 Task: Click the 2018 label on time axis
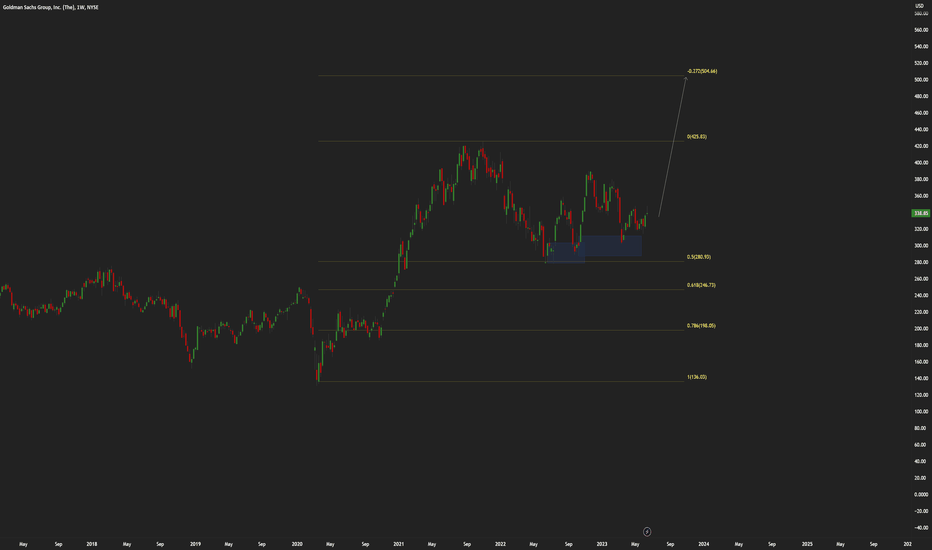[x=92, y=544]
